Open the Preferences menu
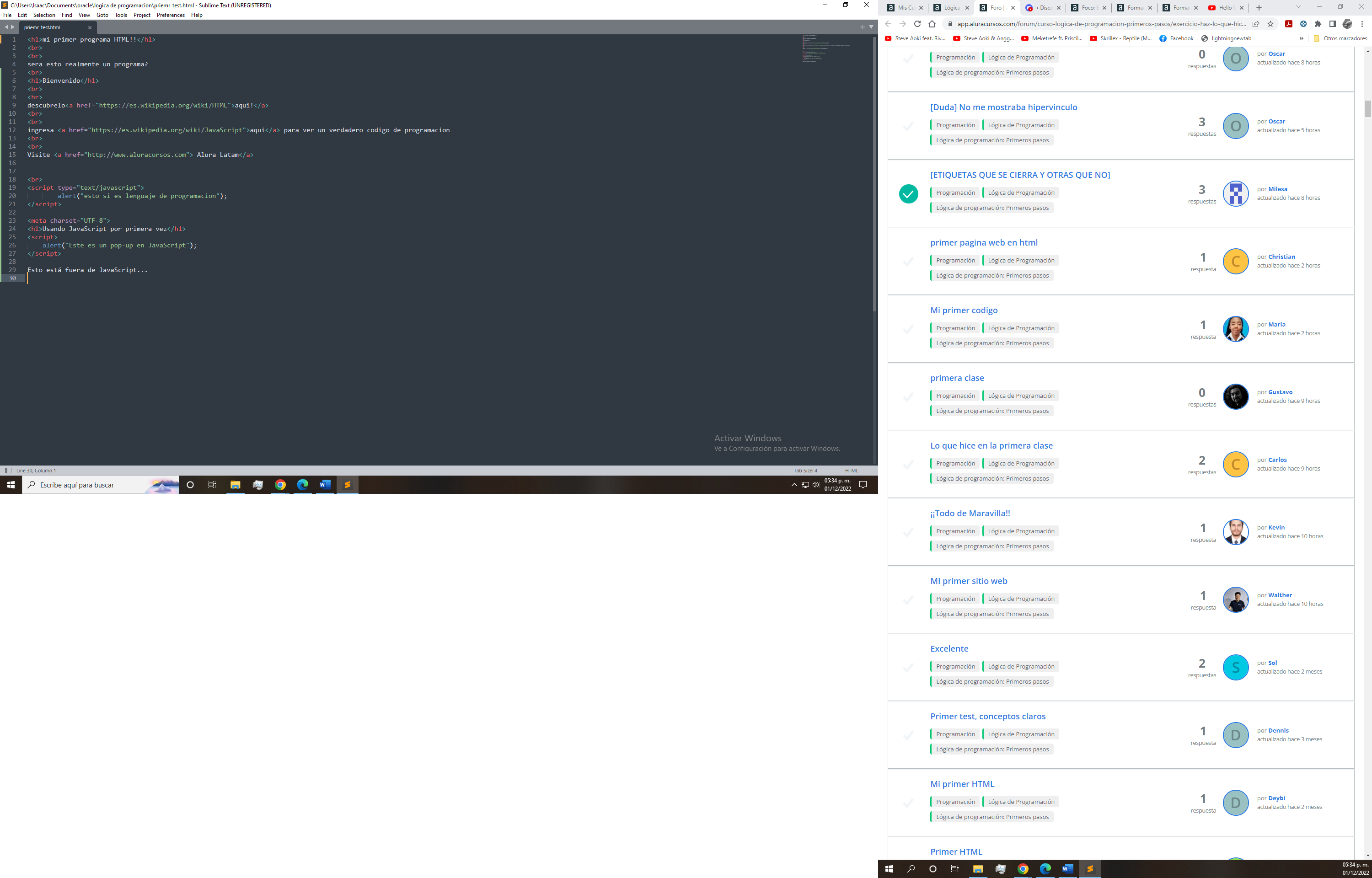 (x=171, y=15)
